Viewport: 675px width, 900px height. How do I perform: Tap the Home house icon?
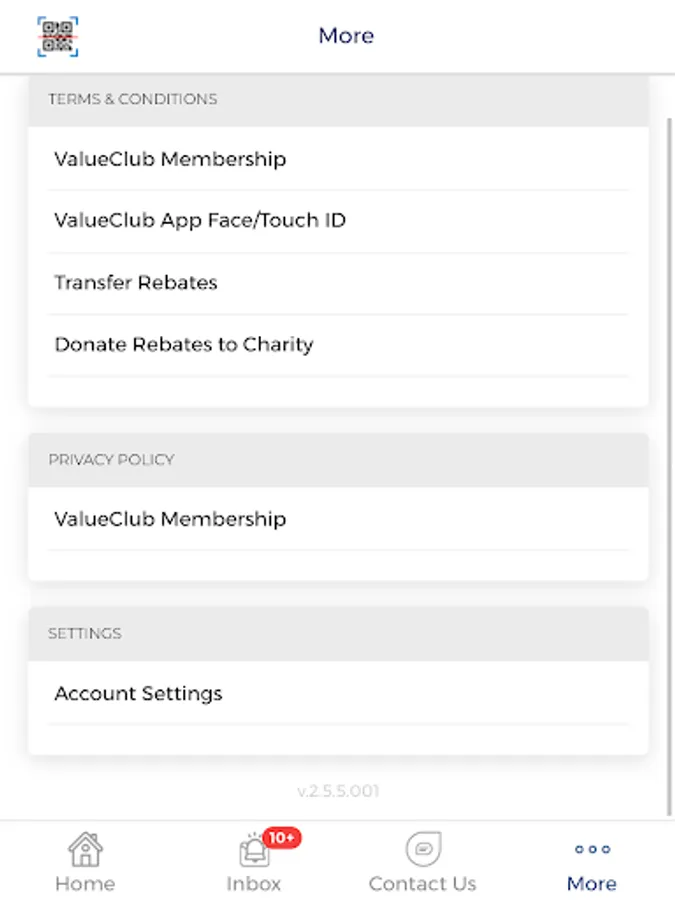click(x=85, y=850)
